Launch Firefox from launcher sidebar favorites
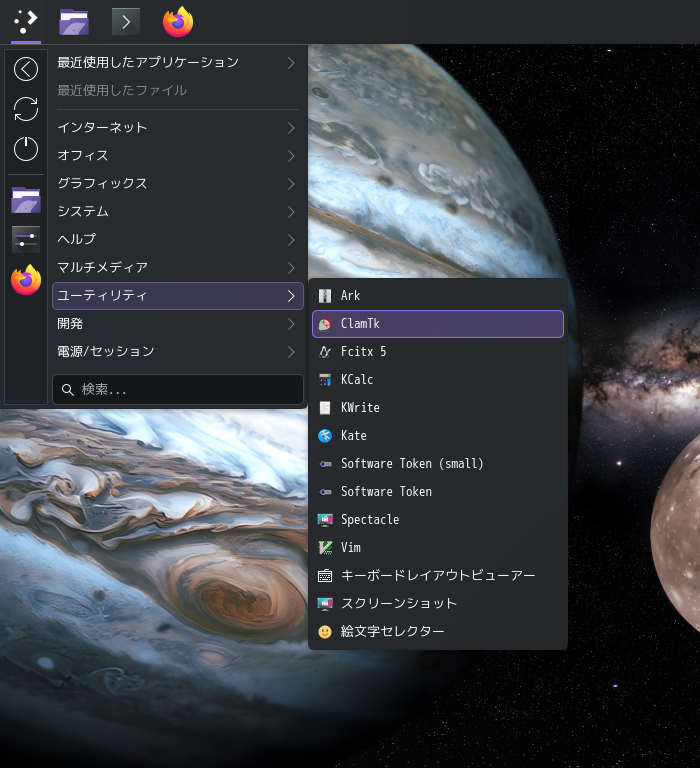Screen dimensions: 700x768 tap(26, 280)
